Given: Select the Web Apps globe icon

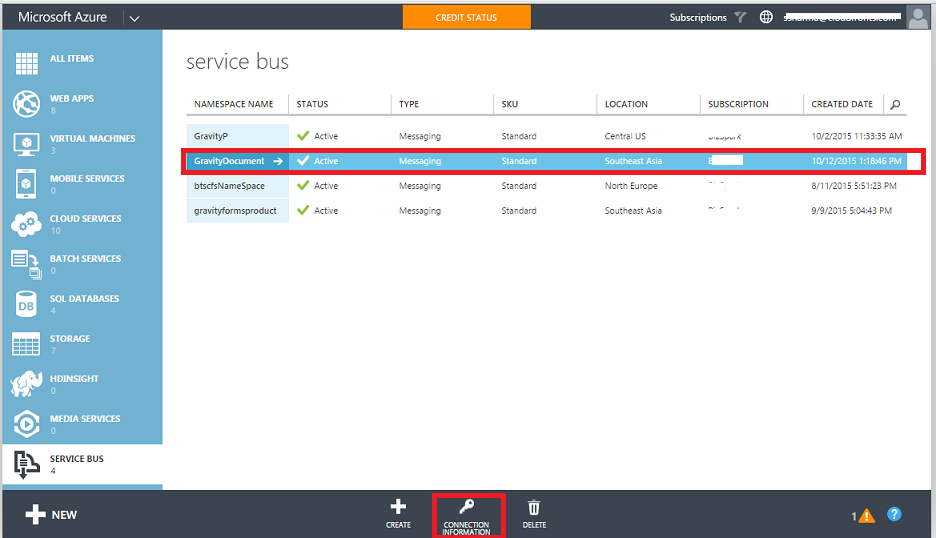Looking at the screenshot, I should point(26,103).
